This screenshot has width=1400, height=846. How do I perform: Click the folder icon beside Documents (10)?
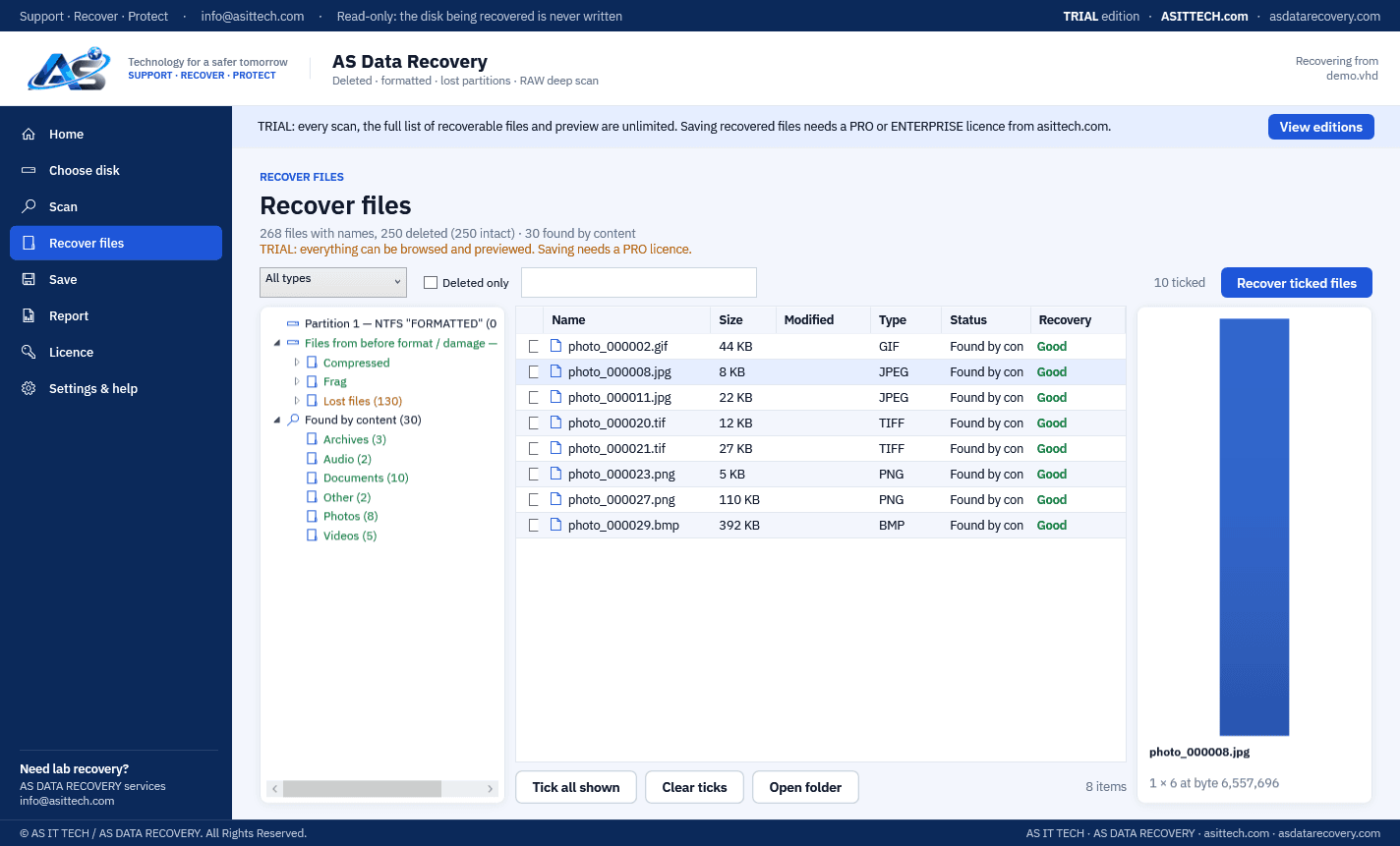(x=312, y=479)
